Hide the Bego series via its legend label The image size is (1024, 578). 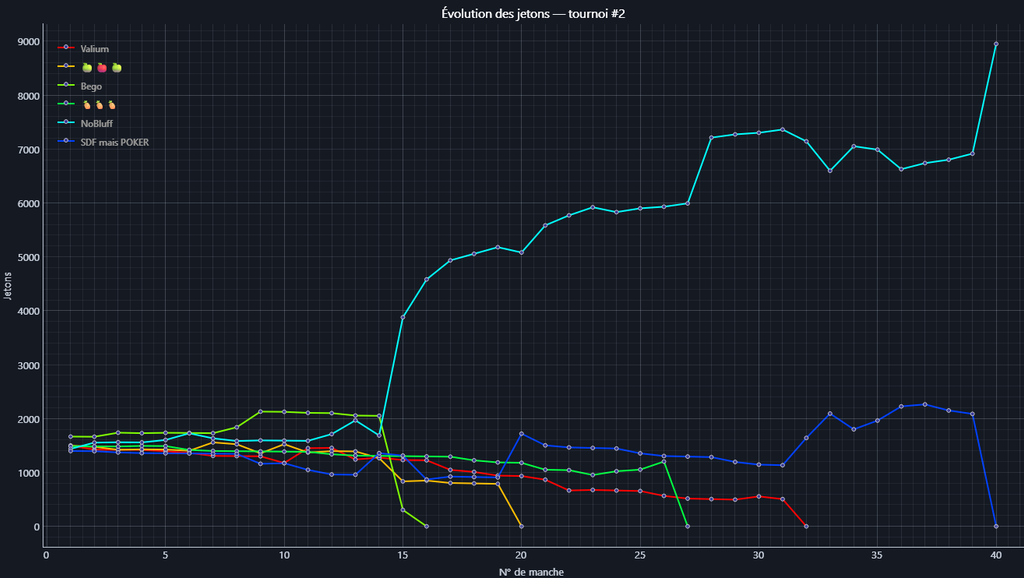(x=91, y=86)
